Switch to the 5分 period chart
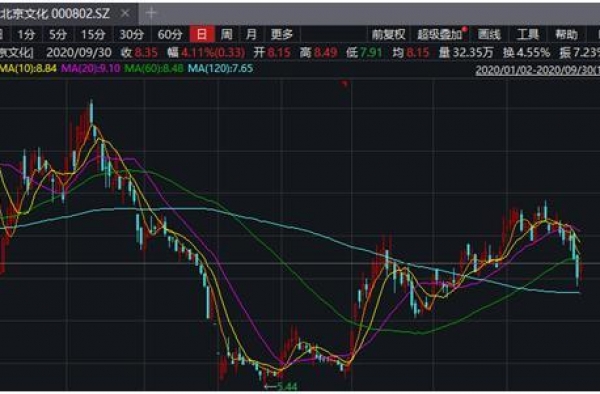The width and height of the screenshot is (600, 394). (58, 35)
